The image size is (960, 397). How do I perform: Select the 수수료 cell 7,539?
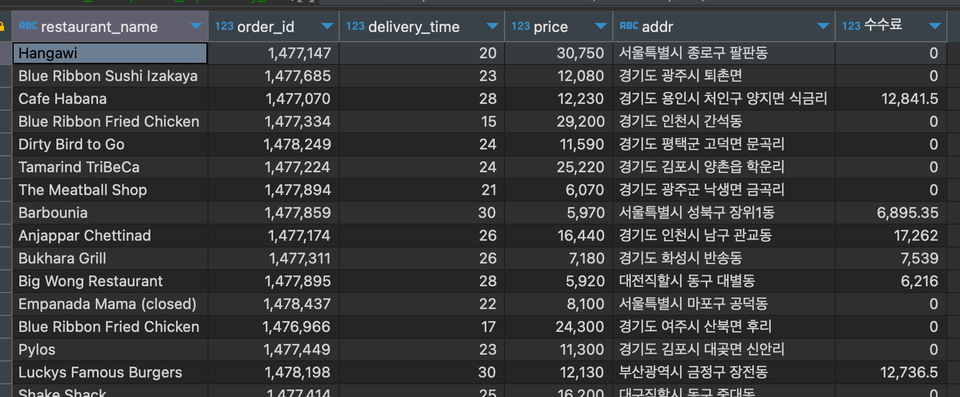tap(891, 259)
